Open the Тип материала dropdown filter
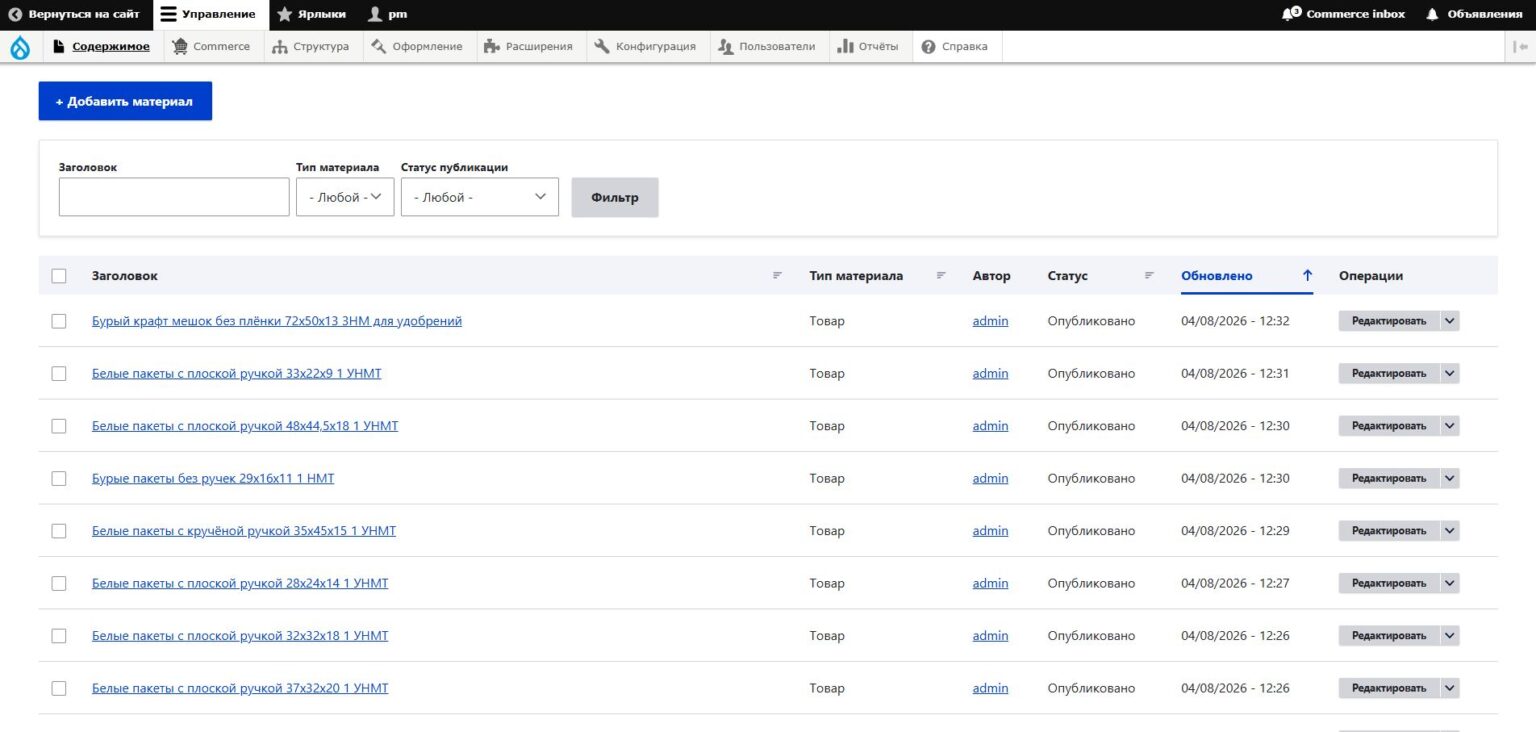The height and width of the screenshot is (732, 1536). pos(345,197)
